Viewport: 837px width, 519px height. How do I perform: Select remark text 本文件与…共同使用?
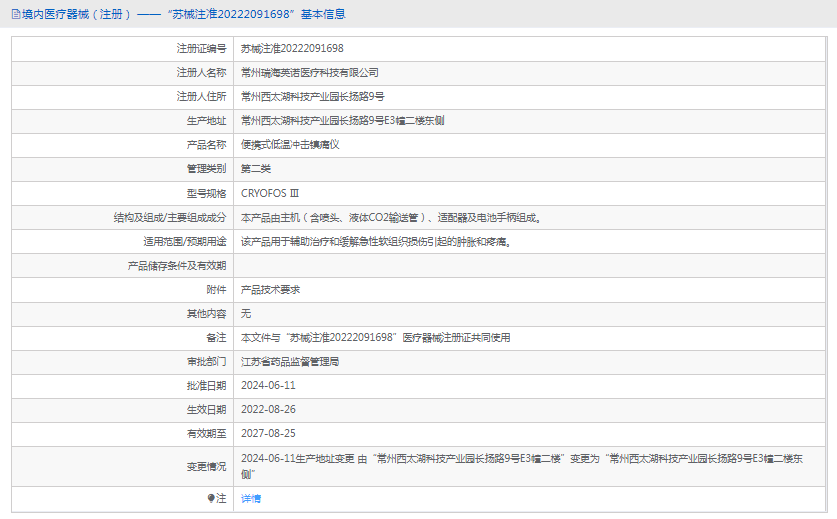click(x=375, y=337)
